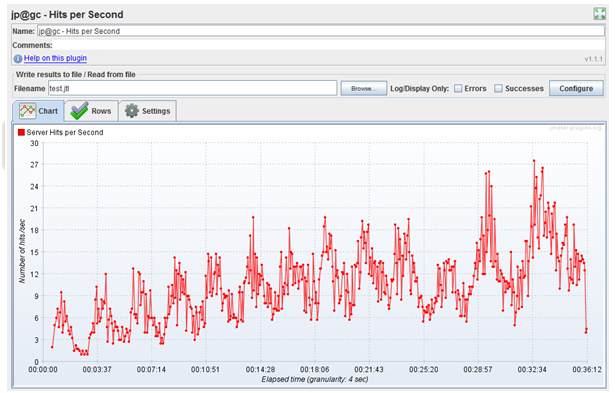Viewport: 615px width, 393px height.
Task: Click the Chart tab graph icon
Action: click(x=27, y=111)
